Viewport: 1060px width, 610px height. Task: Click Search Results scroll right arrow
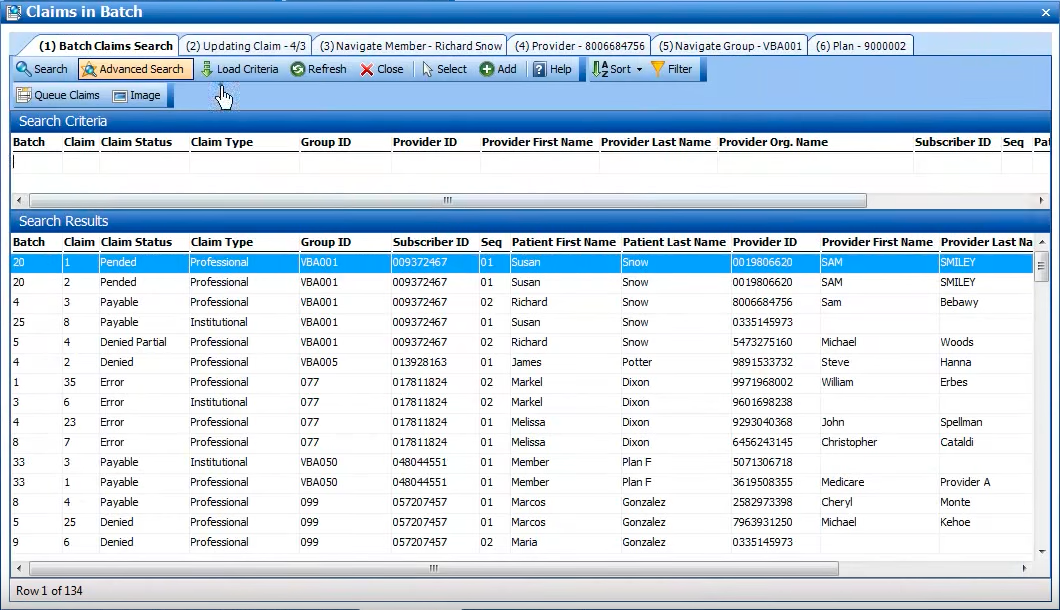[1024, 569]
